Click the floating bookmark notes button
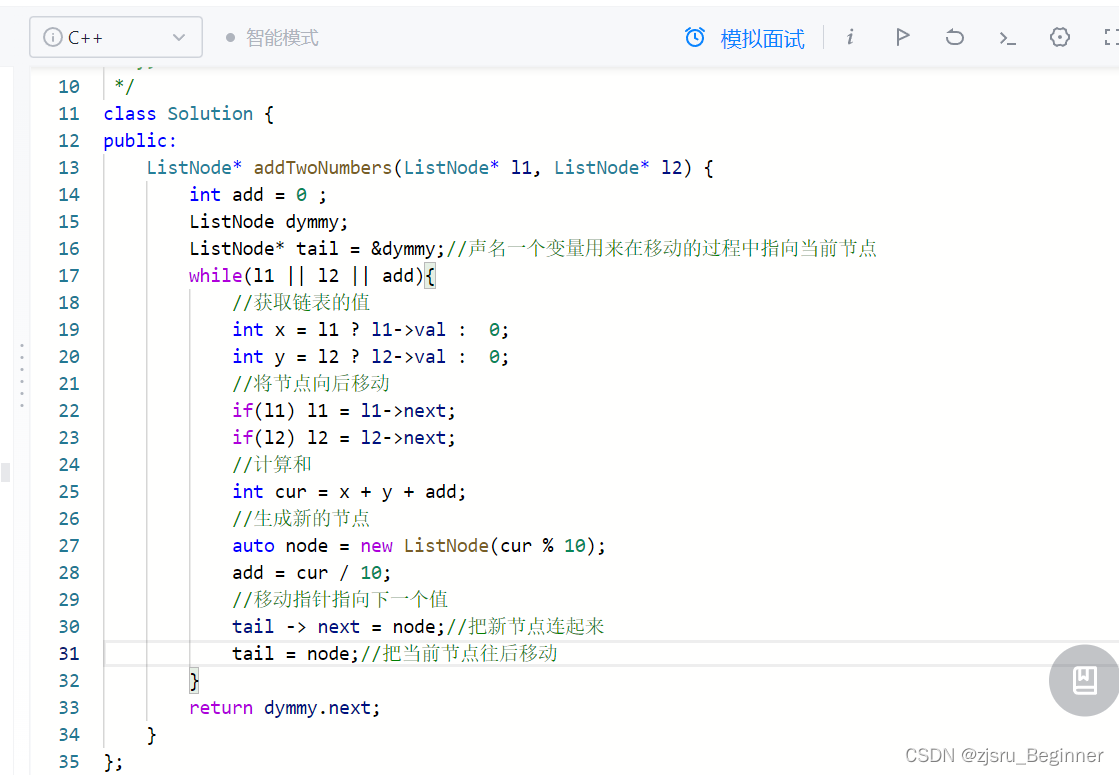The width and height of the screenshot is (1119, 775). 1084,680
